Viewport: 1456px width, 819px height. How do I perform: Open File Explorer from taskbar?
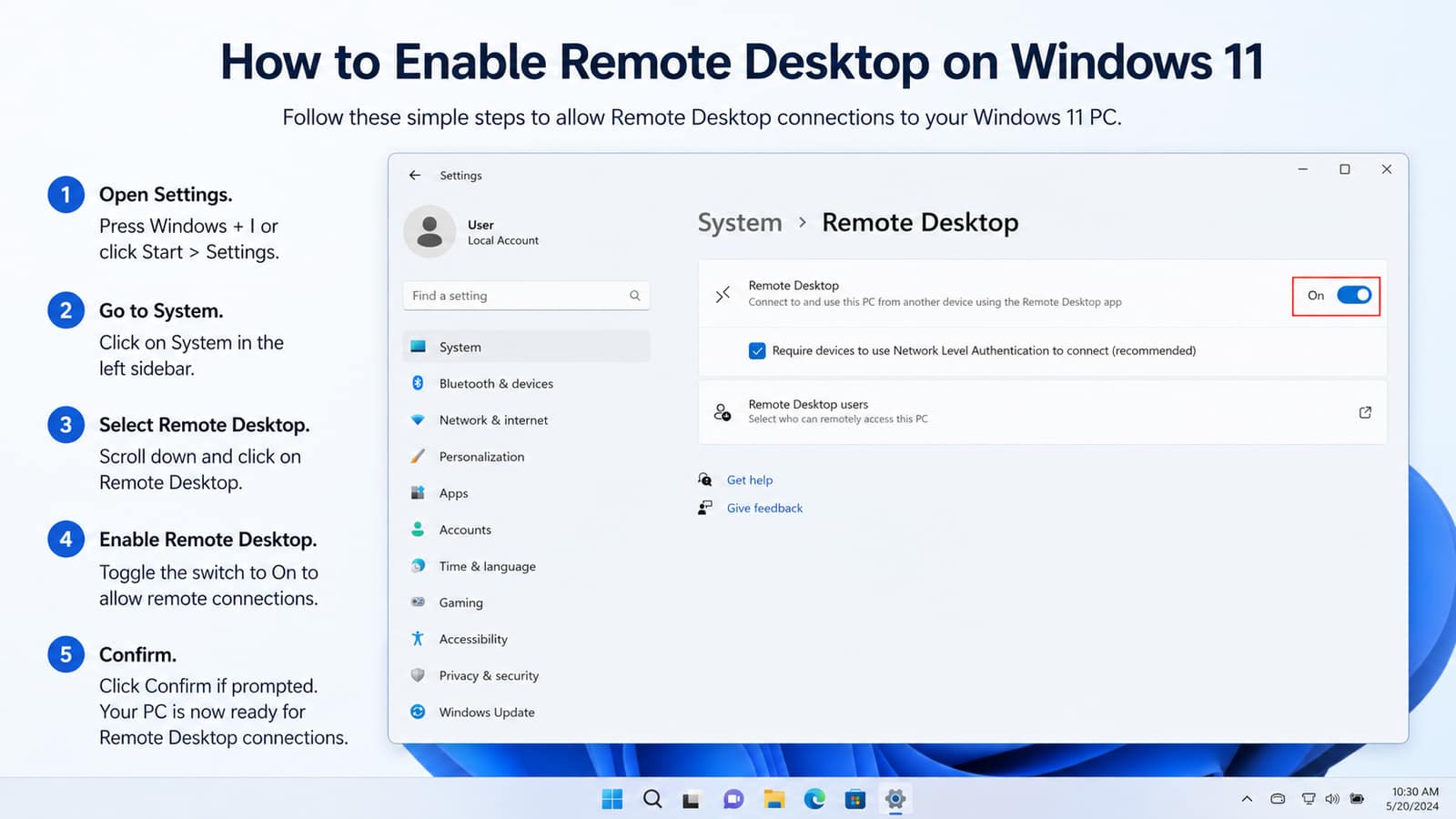pos(774,799)
